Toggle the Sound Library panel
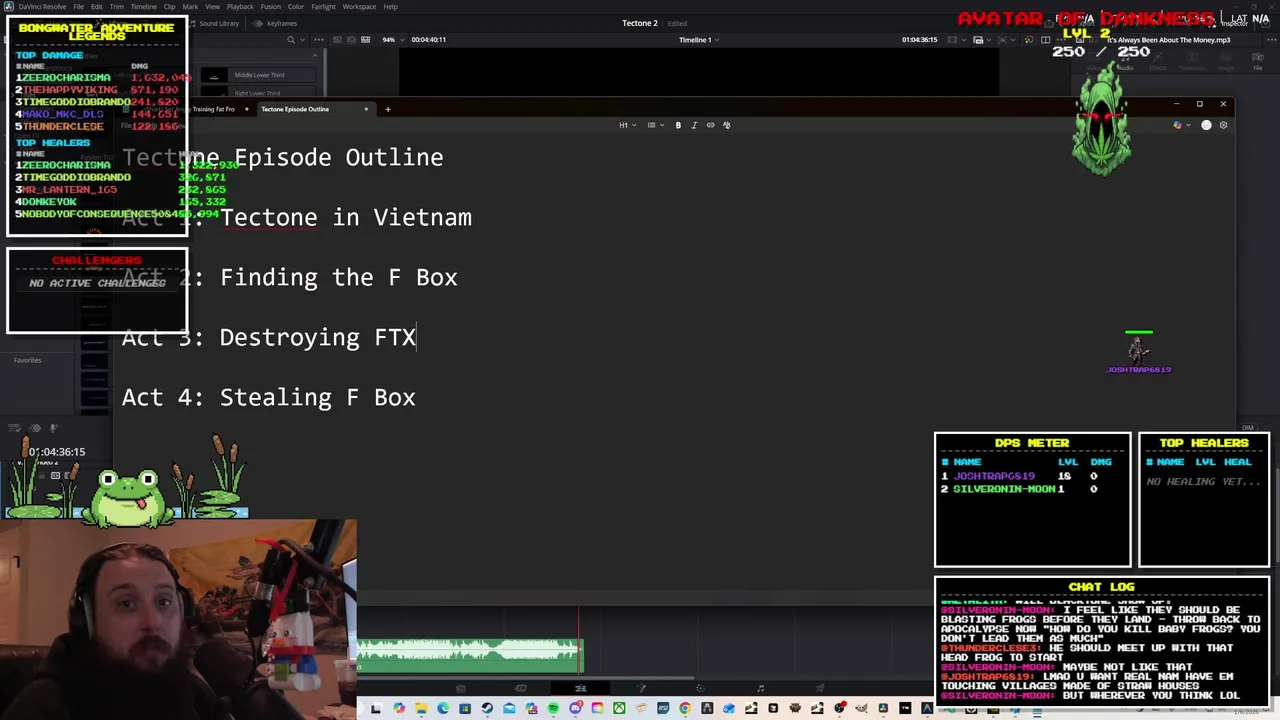 [214, 23]
